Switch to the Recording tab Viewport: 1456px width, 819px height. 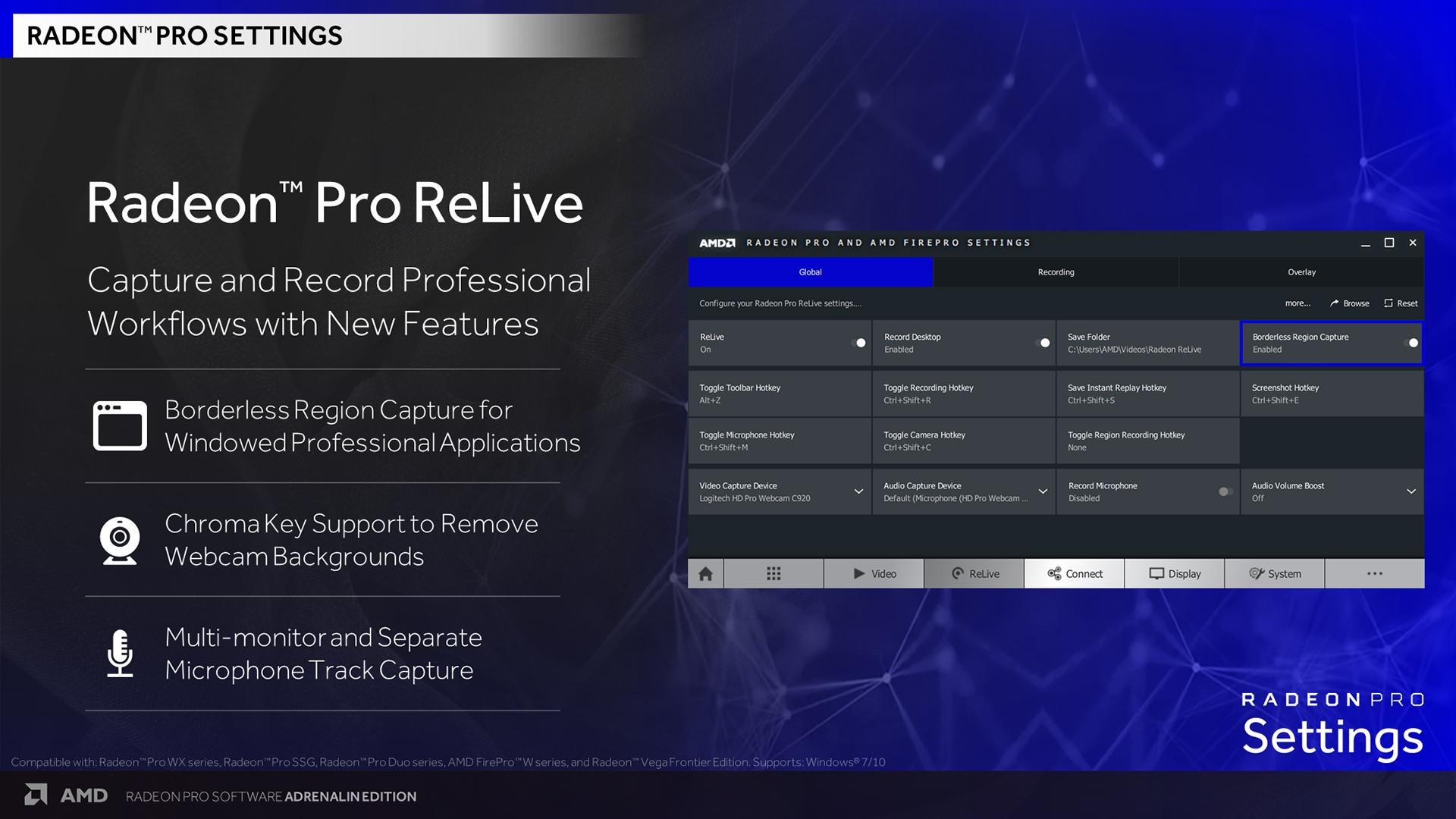1056,272
